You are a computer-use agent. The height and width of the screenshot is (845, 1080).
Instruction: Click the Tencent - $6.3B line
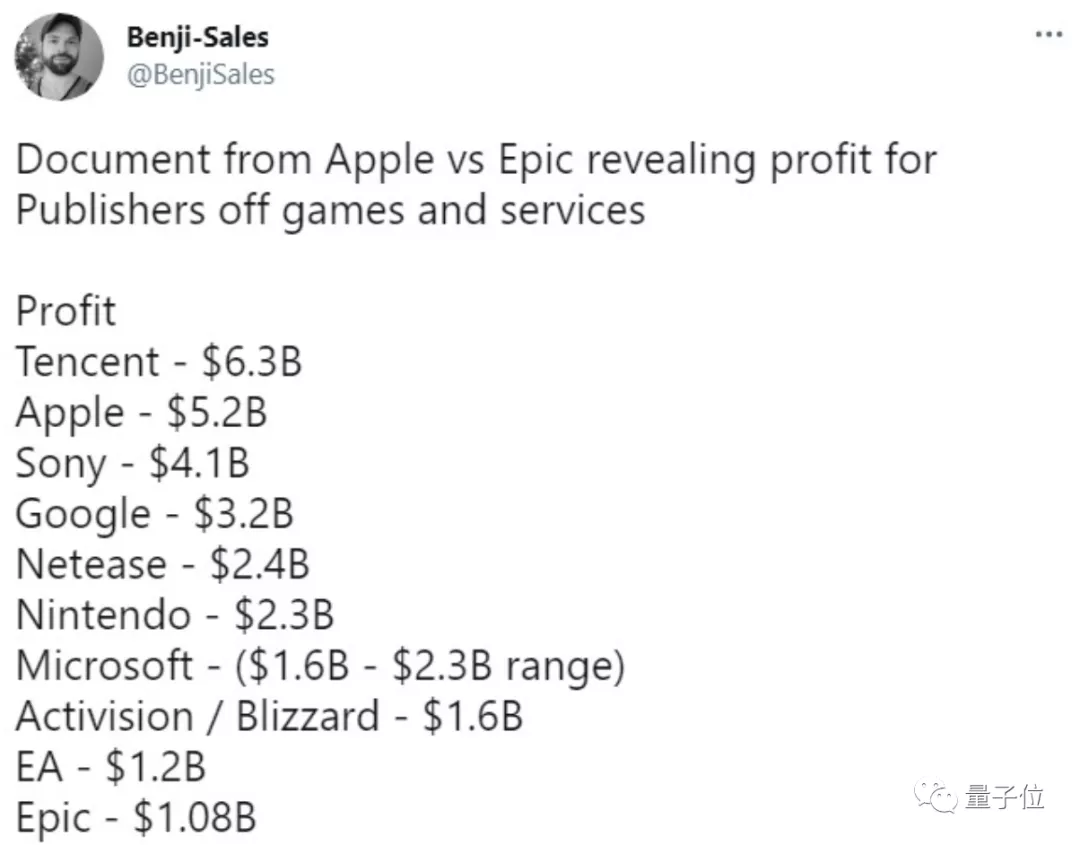click(158, 362)
